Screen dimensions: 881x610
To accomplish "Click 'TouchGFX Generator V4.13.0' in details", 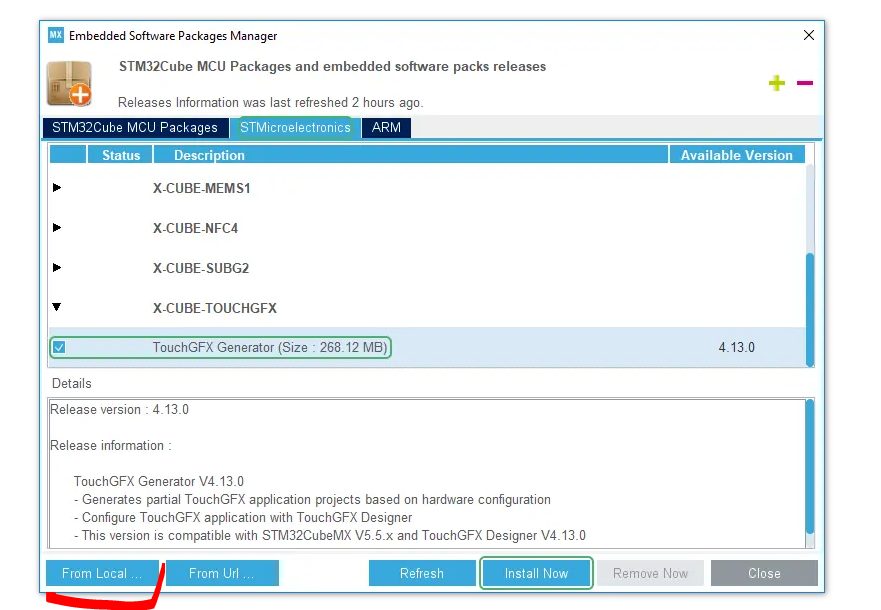I will [158, 481].
